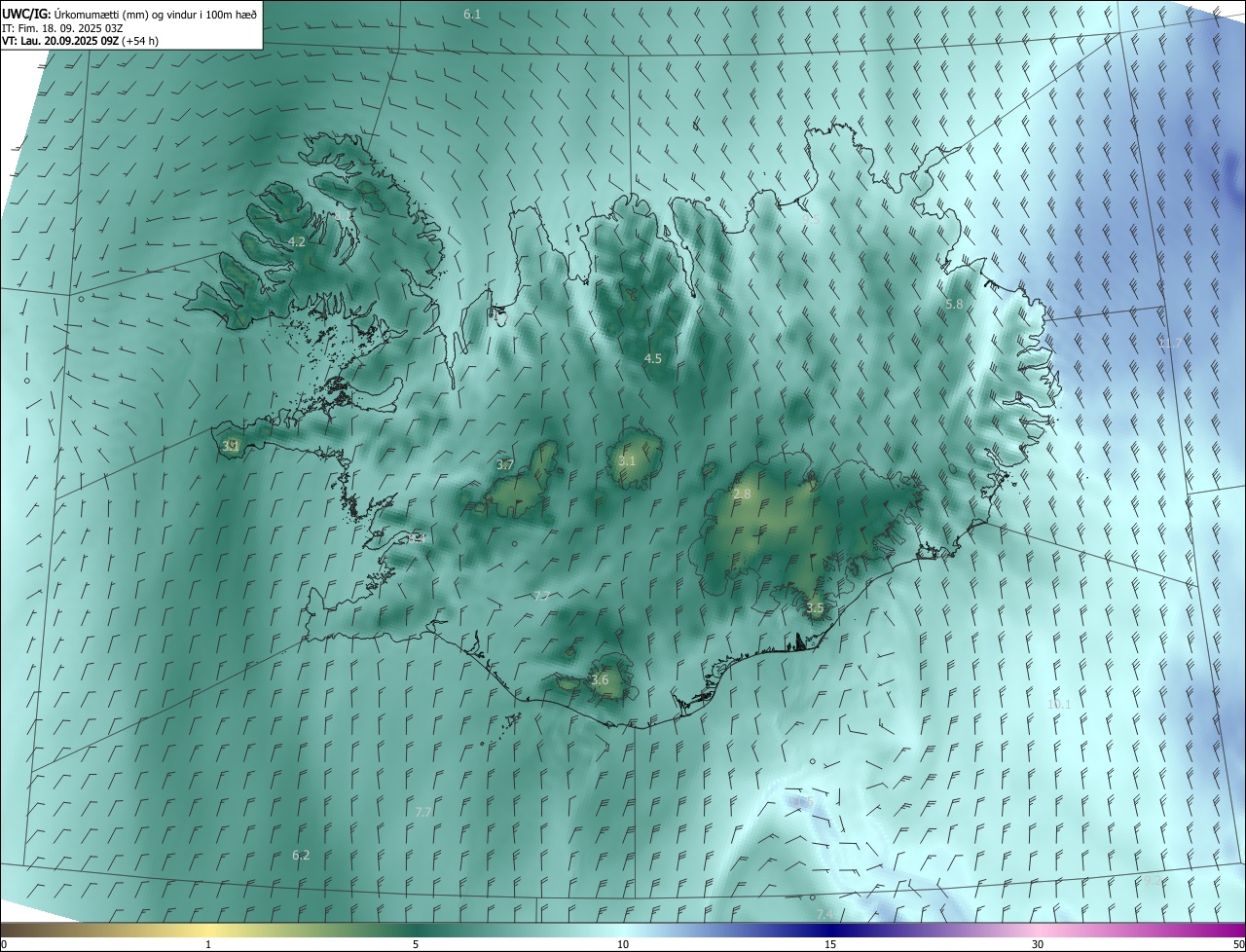Viewport: 1246px width, 952px height.
Task: Click the 3.7 value beside the glacier
Action: (504, 465)
